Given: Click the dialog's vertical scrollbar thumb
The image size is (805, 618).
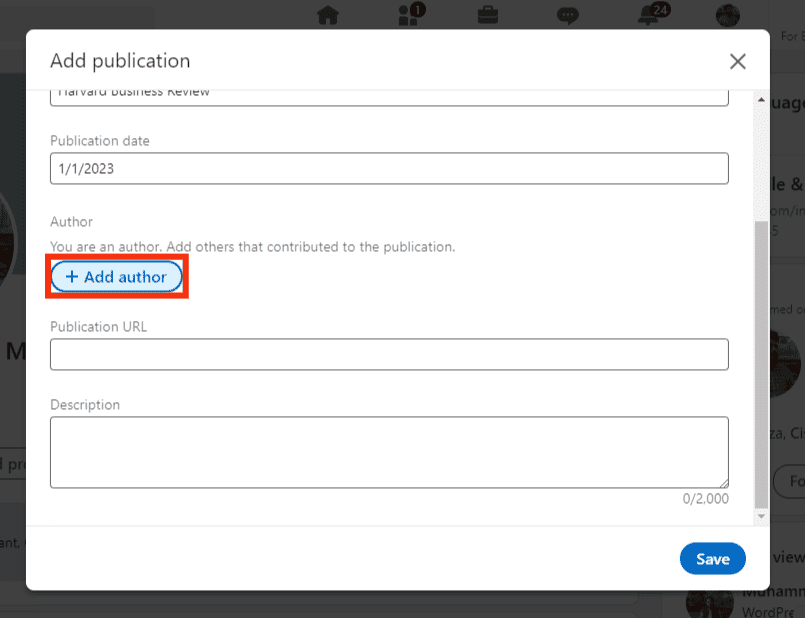Looking at the screenshot, I should tap(761, 364).
